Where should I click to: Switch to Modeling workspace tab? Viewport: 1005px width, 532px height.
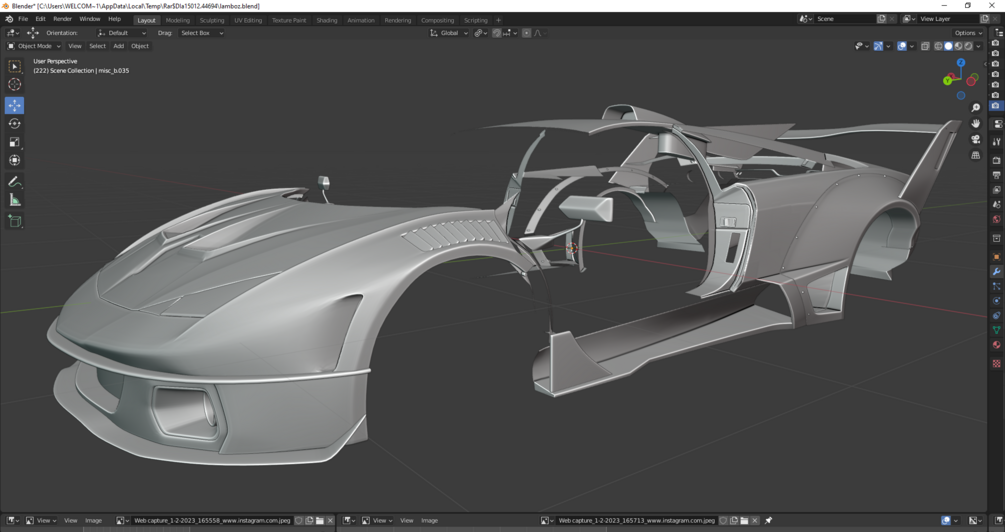pos(178,20)
